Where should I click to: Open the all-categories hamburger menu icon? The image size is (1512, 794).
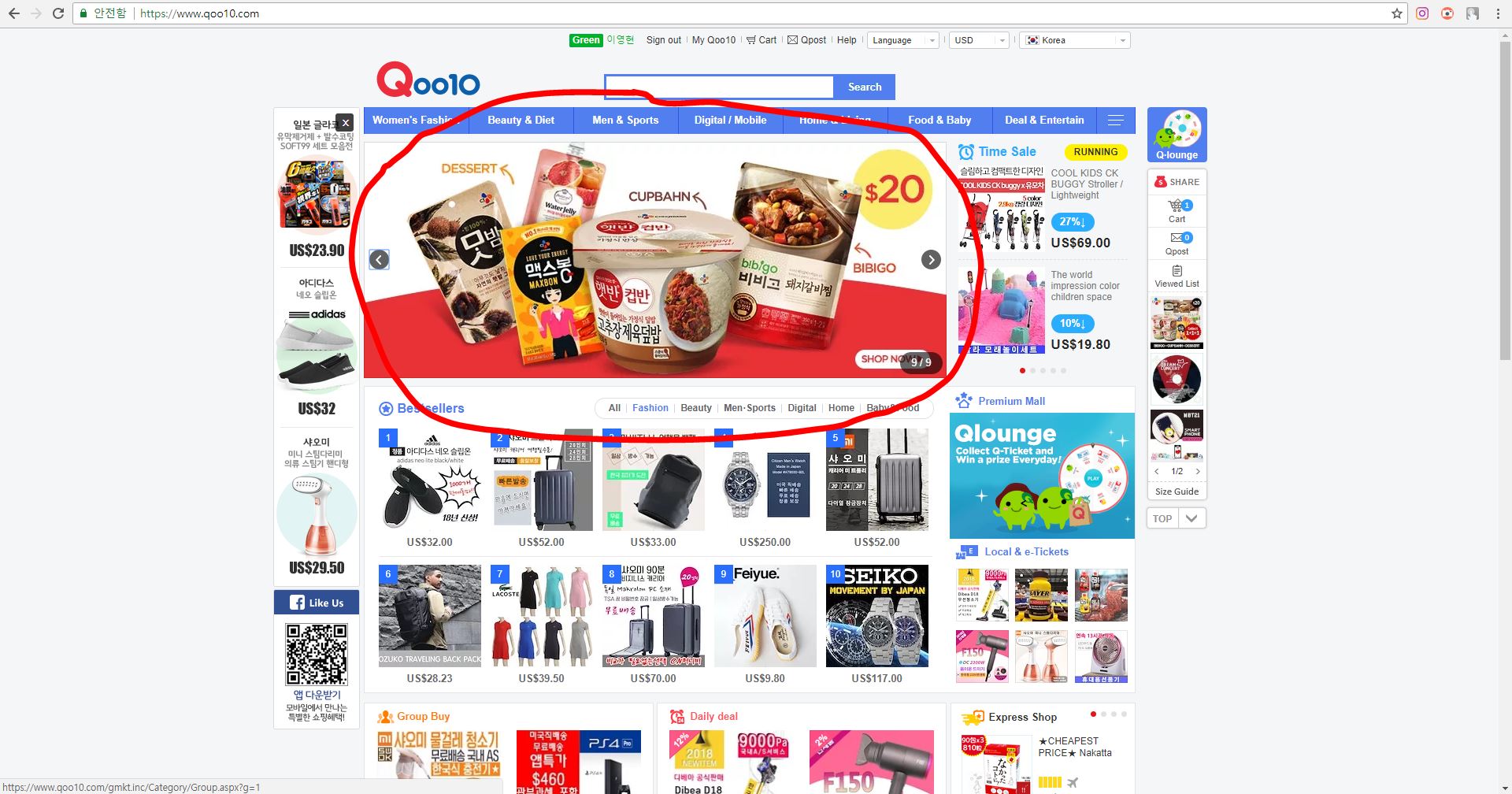[x=1115, y=121]
